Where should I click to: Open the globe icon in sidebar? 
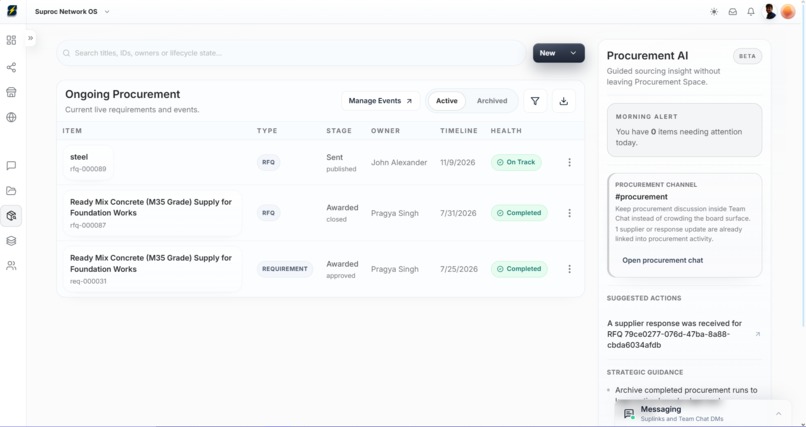click(x=11, y=117)
